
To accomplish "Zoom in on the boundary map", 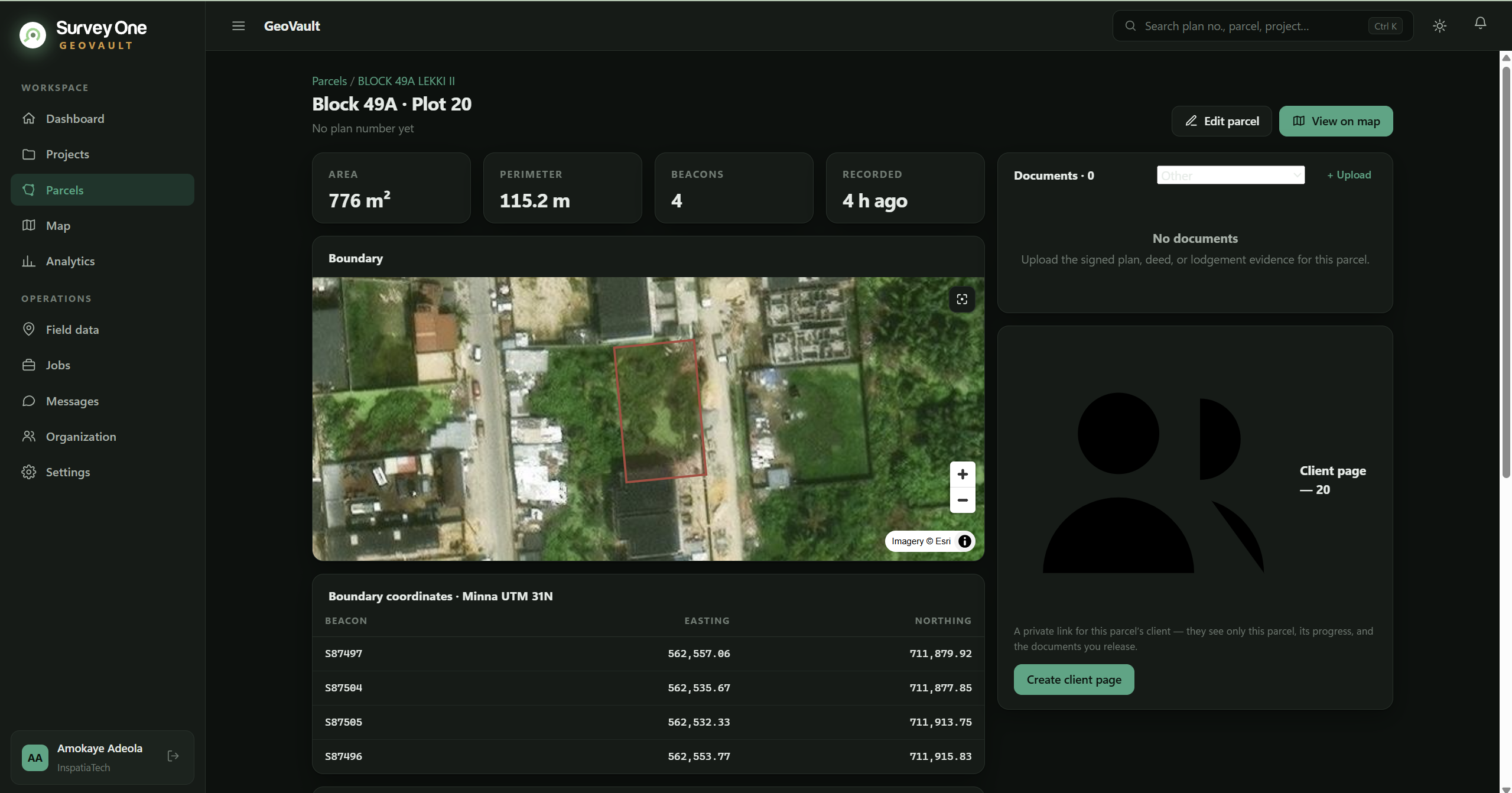I will (963, 474).
